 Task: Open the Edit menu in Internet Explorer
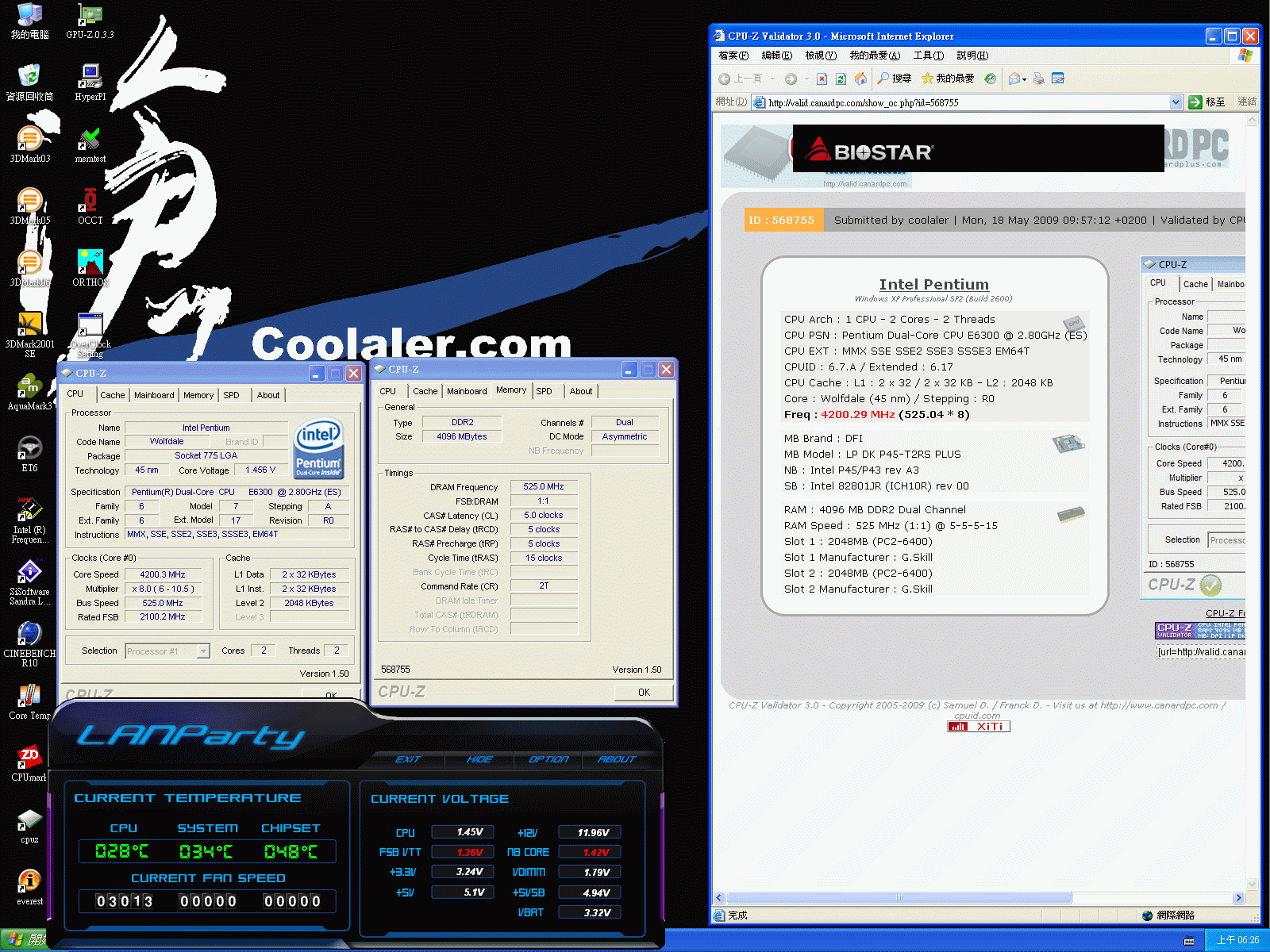click(x=776, y=56)
